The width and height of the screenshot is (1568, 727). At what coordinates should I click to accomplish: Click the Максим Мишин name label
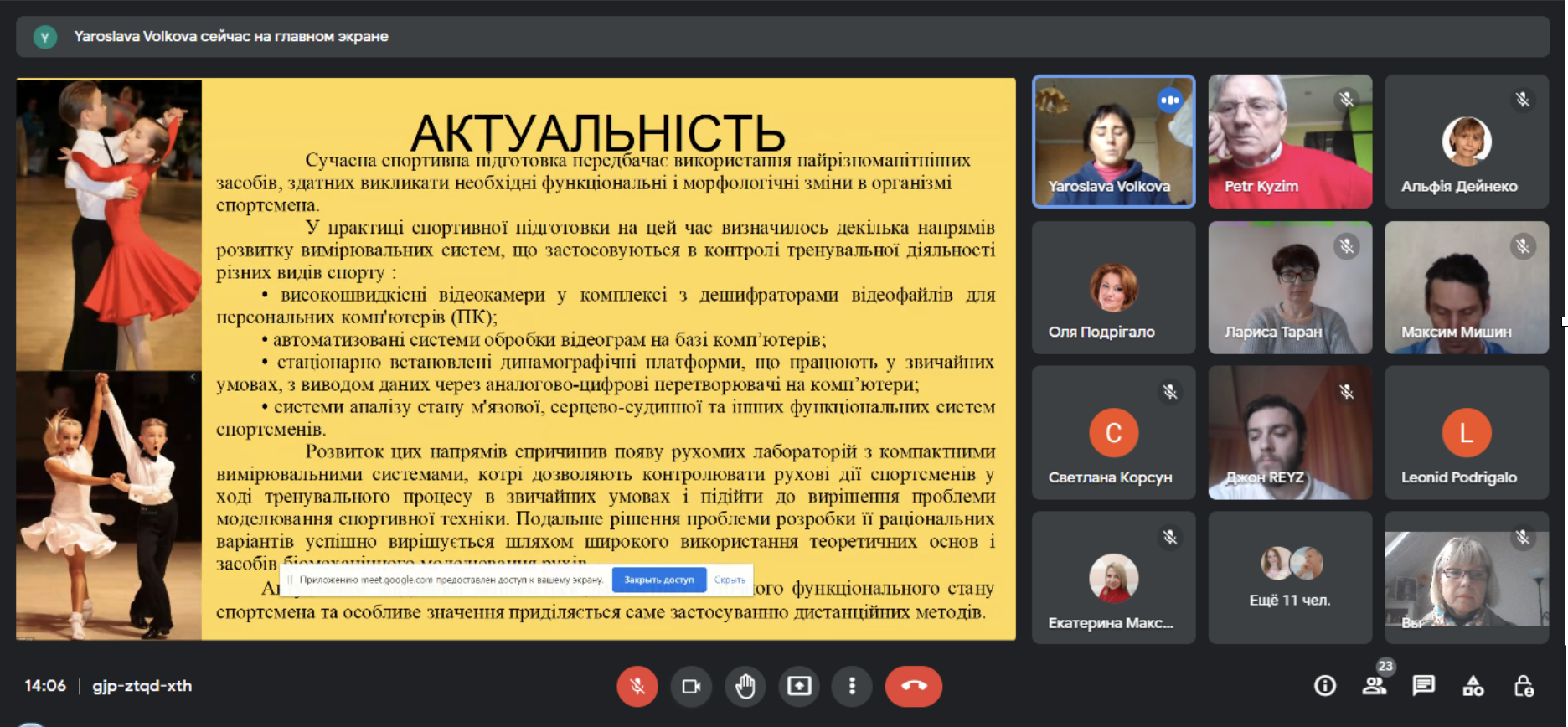[1457, 332]
